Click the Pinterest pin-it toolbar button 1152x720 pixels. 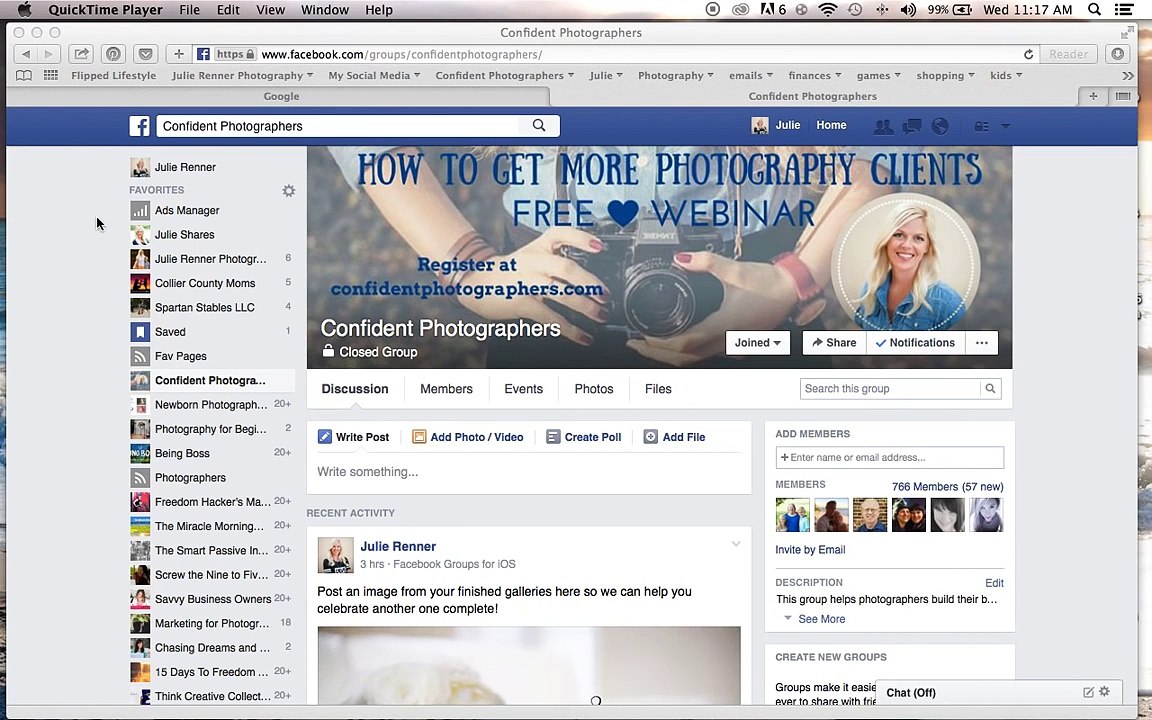(x=113, y=54)
